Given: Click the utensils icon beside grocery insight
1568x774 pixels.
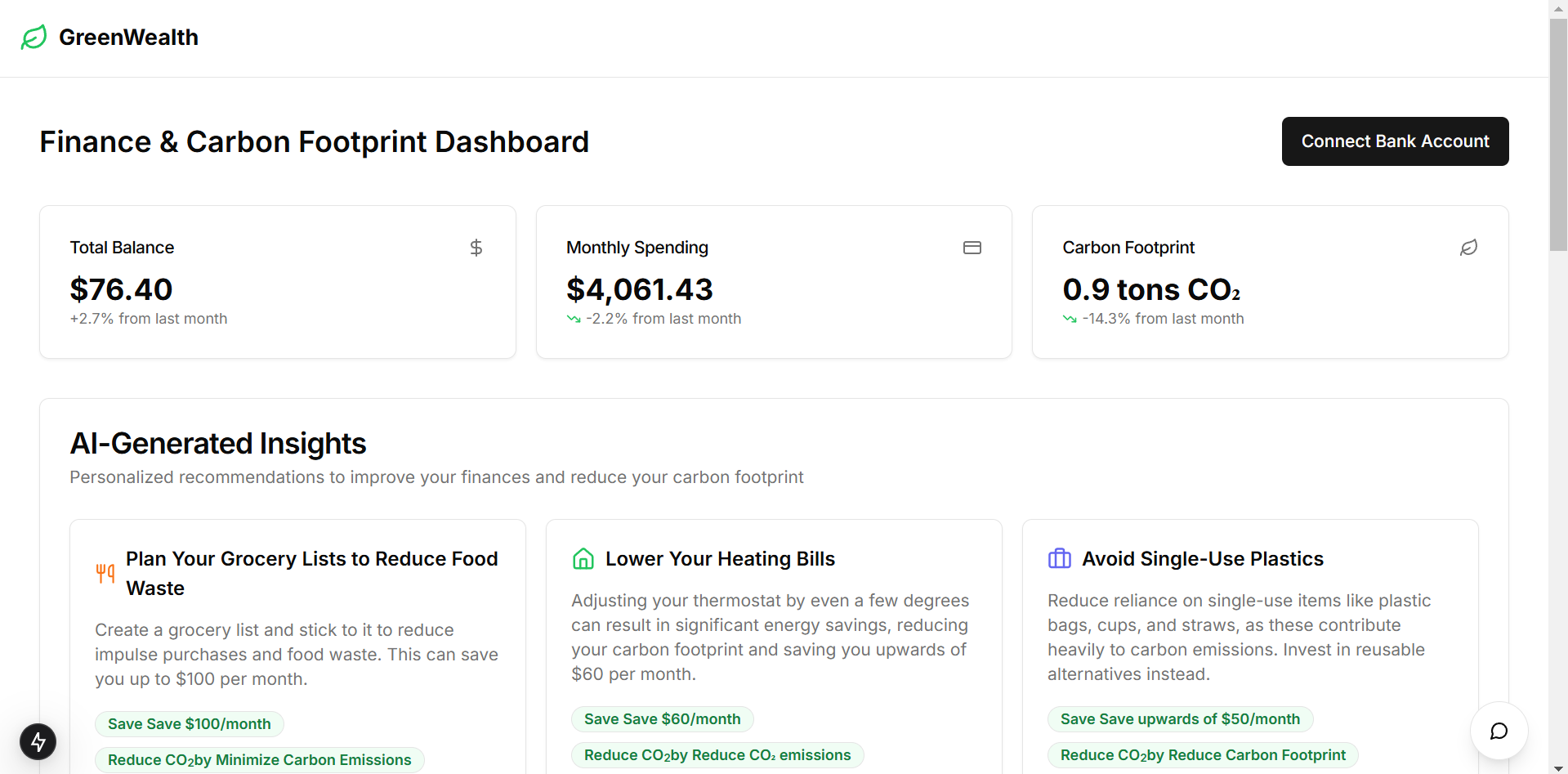Looking at the screenshot, I should [x=105, y=573].
